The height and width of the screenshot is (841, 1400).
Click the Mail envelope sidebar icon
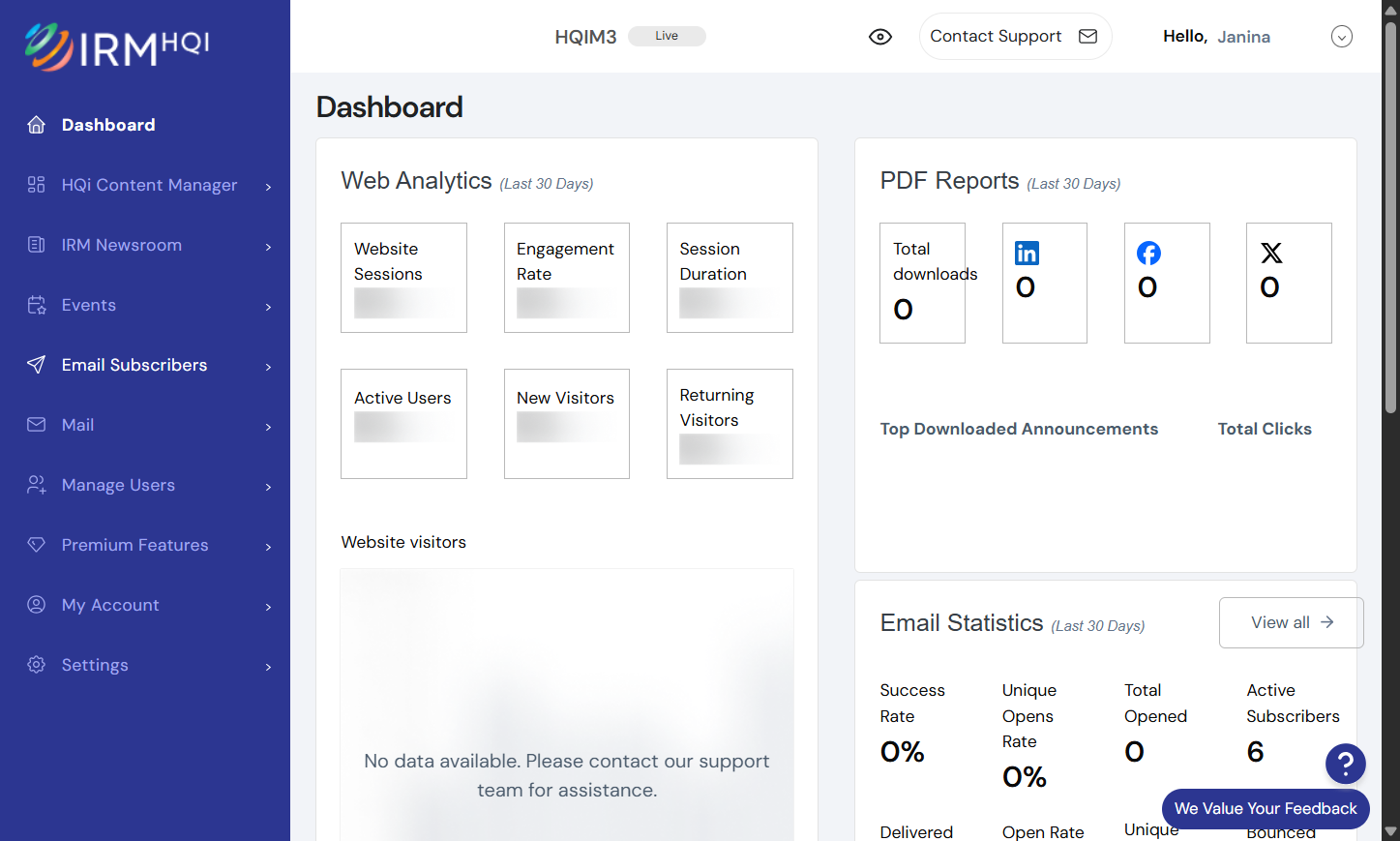[37, 425]
